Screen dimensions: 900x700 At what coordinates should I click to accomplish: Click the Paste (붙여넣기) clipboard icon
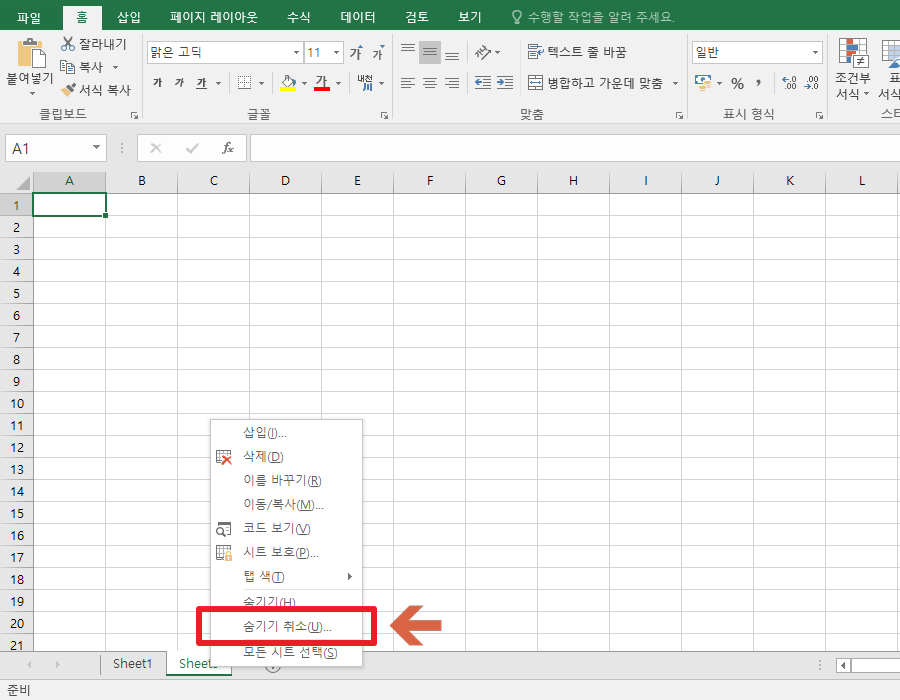(x=31, y=53)
